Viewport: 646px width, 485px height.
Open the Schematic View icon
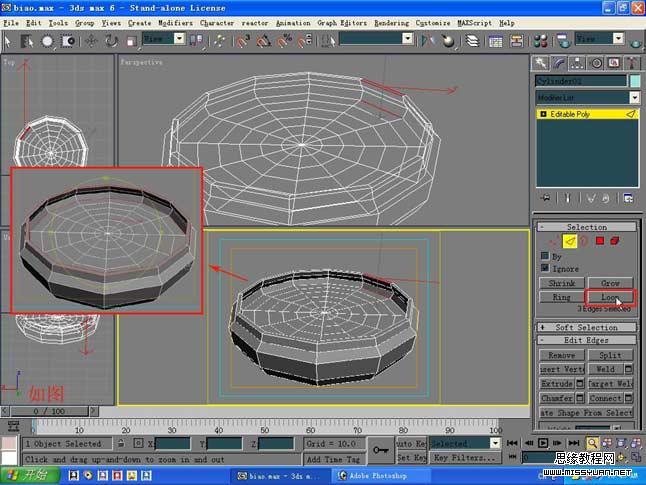point(516,41)
